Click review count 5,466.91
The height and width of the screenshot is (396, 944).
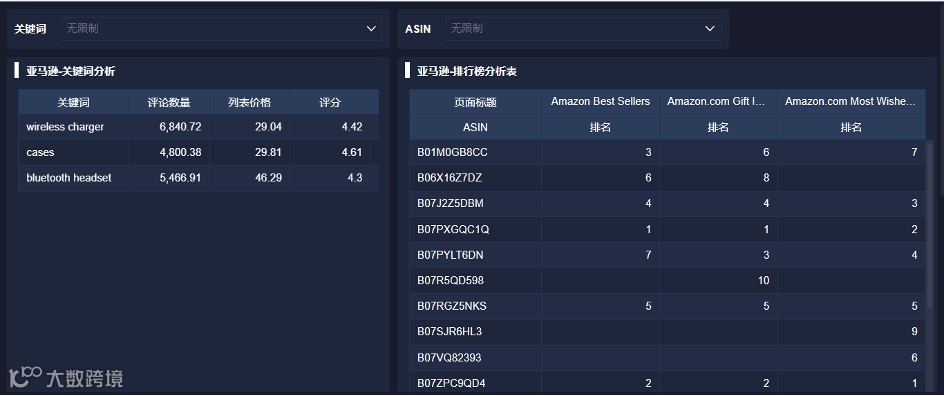pos(181,178)
